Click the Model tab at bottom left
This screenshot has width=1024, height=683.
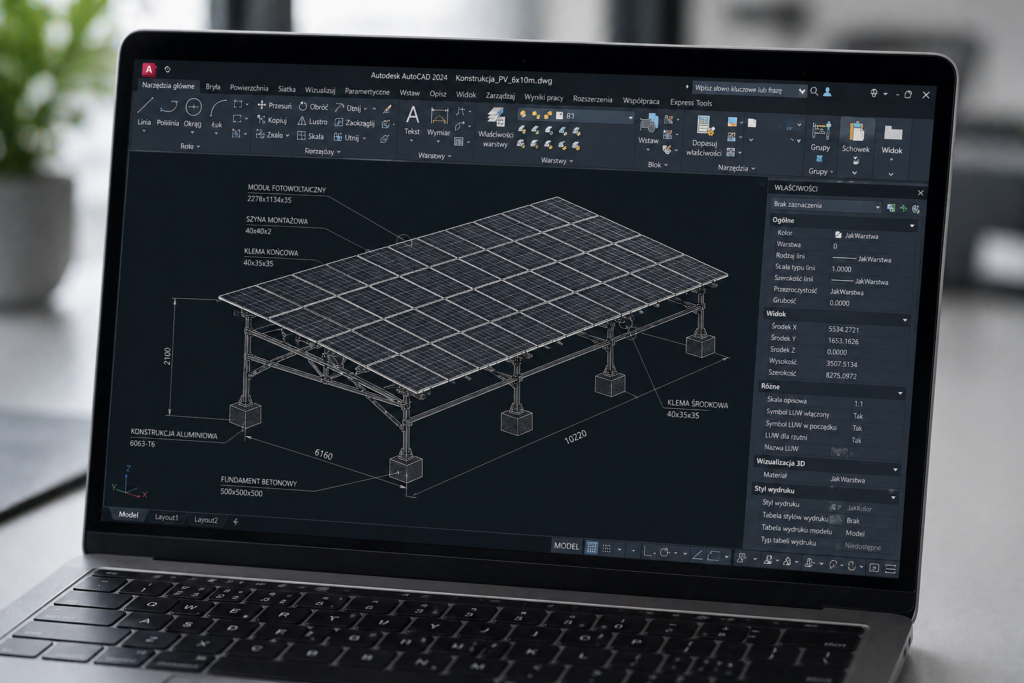128,515
